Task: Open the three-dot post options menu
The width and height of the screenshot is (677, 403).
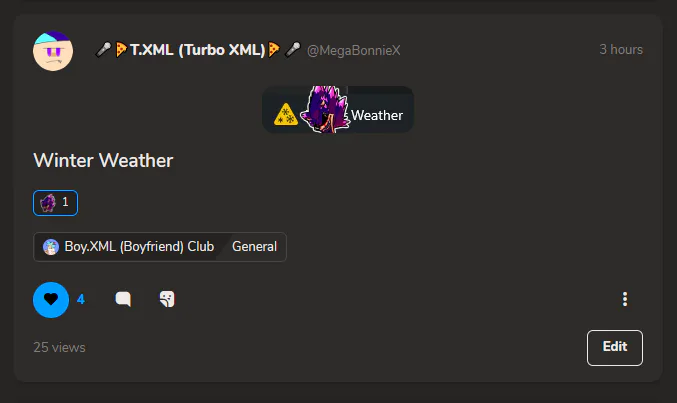Action: tap(625, 299)
